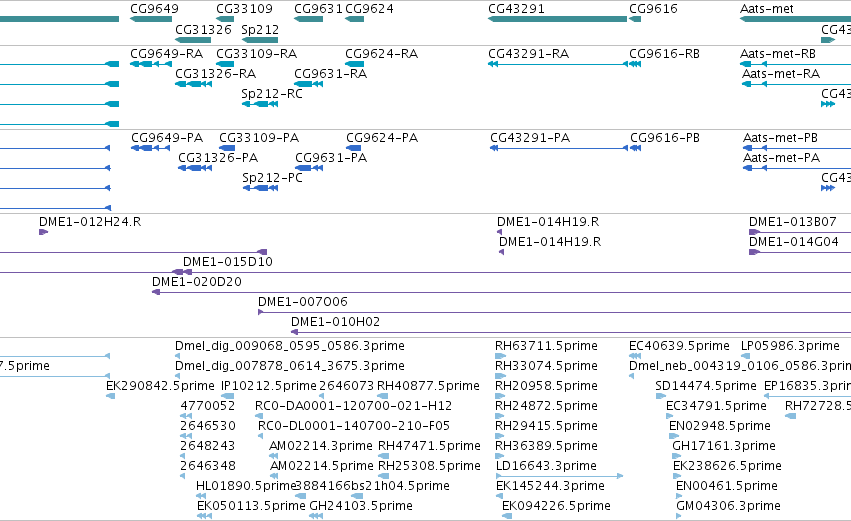Select transcript Sp212-RC

click(x=272, y=94)
